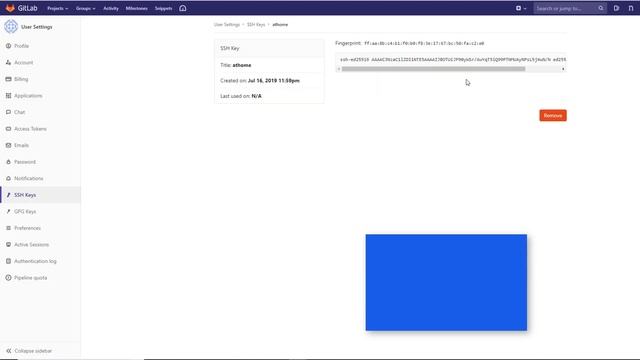This screenshot has height=360, width=640.
Task: Click User Settings breadcrumb link
Action: (227, 24)
